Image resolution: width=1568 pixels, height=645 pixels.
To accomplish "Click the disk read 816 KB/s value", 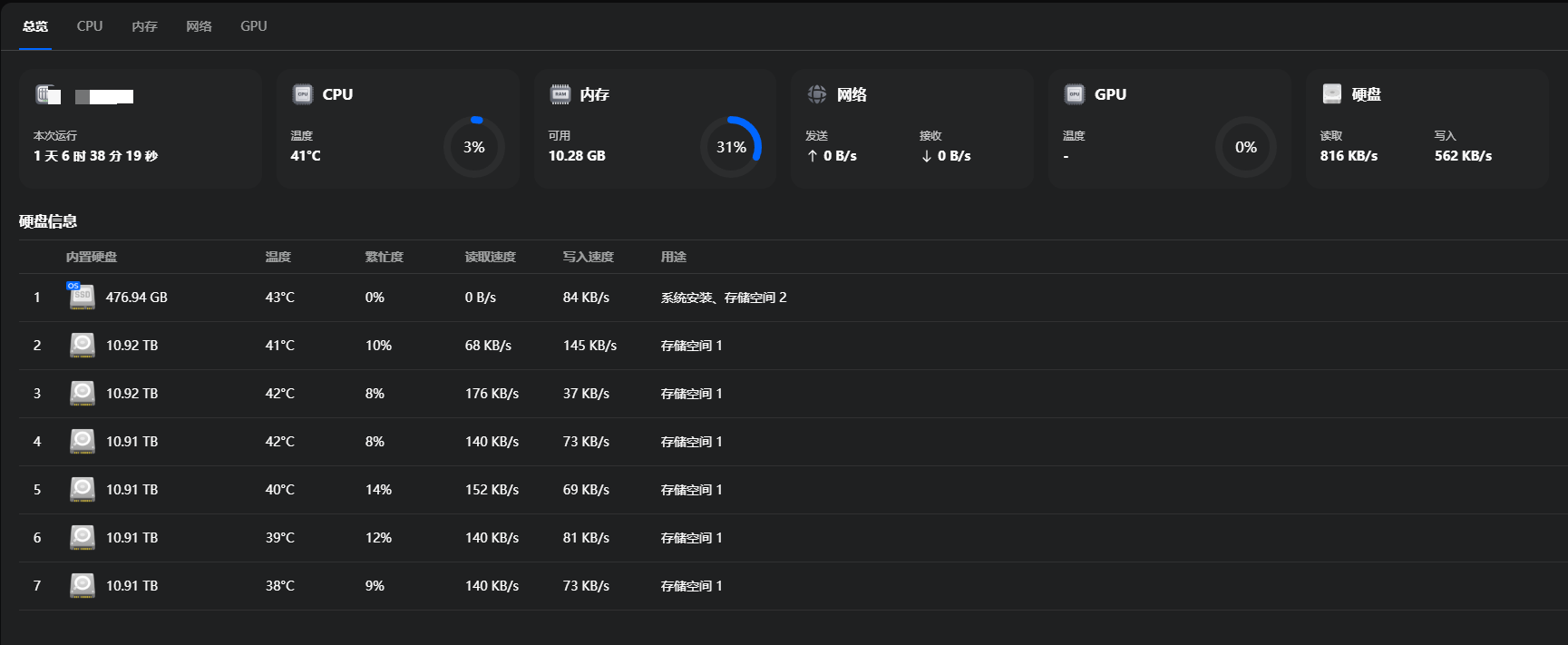I will click(1349, 156).
